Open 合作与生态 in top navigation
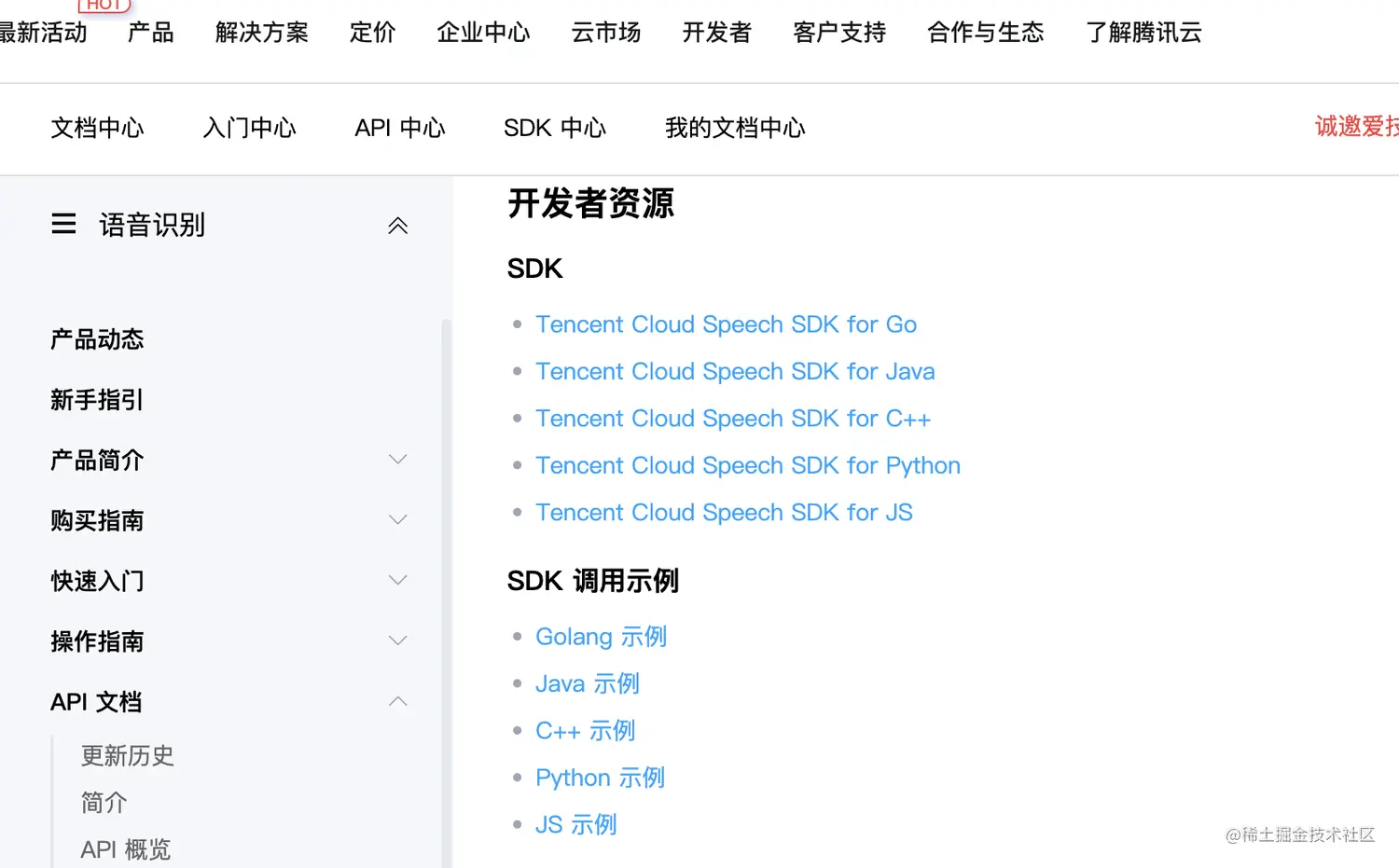 [x=986, y=33]
